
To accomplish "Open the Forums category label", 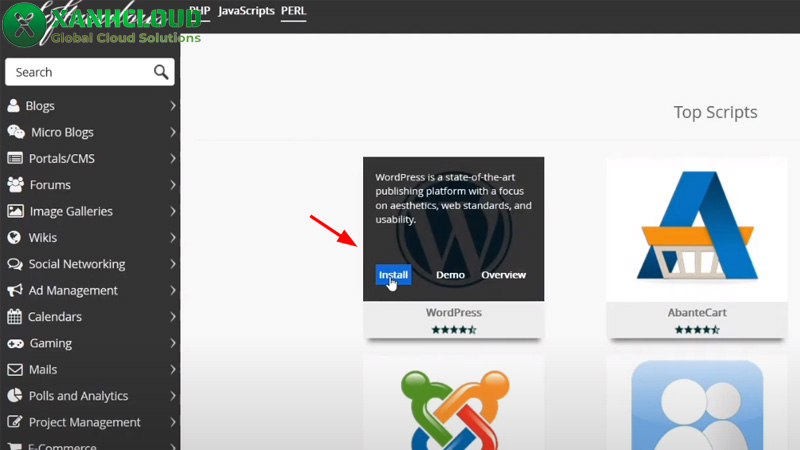I will 50,185.
